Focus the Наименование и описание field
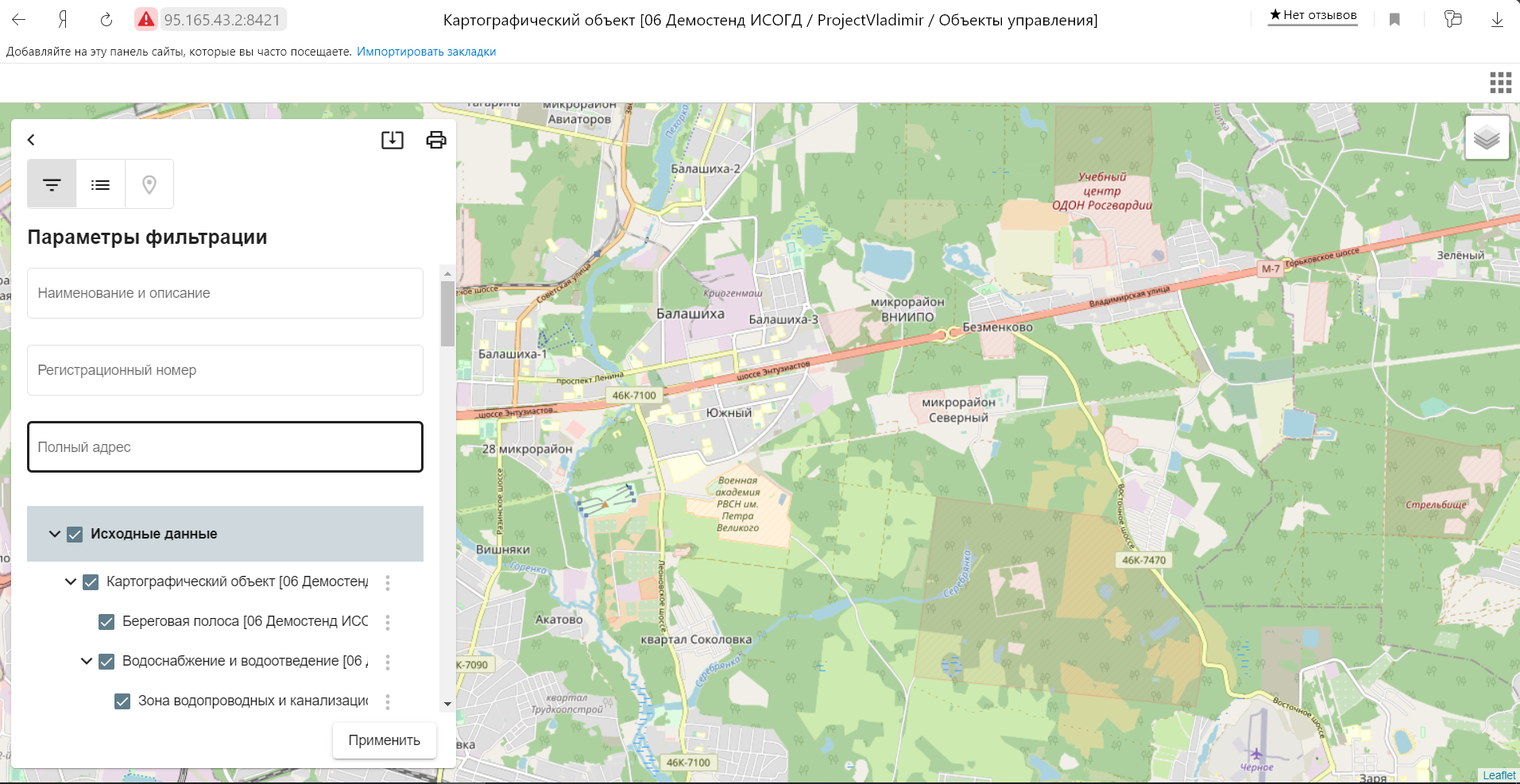The width and height of the screenshot is (1520, 784). pyautogui.click(x=225, y=293)
